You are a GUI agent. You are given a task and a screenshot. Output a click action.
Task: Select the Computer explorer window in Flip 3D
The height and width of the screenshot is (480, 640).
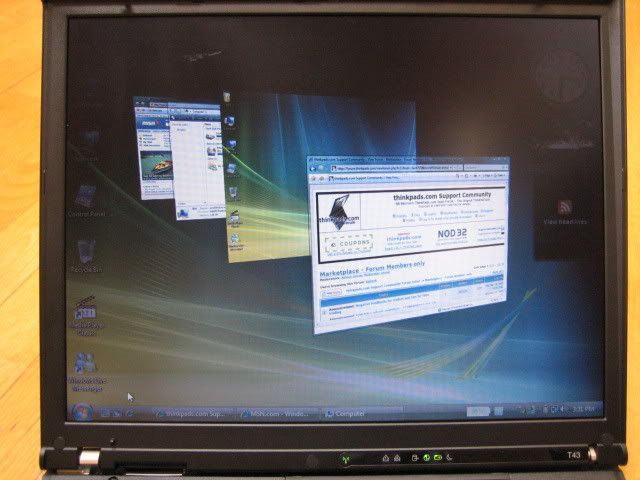[197, 161]
